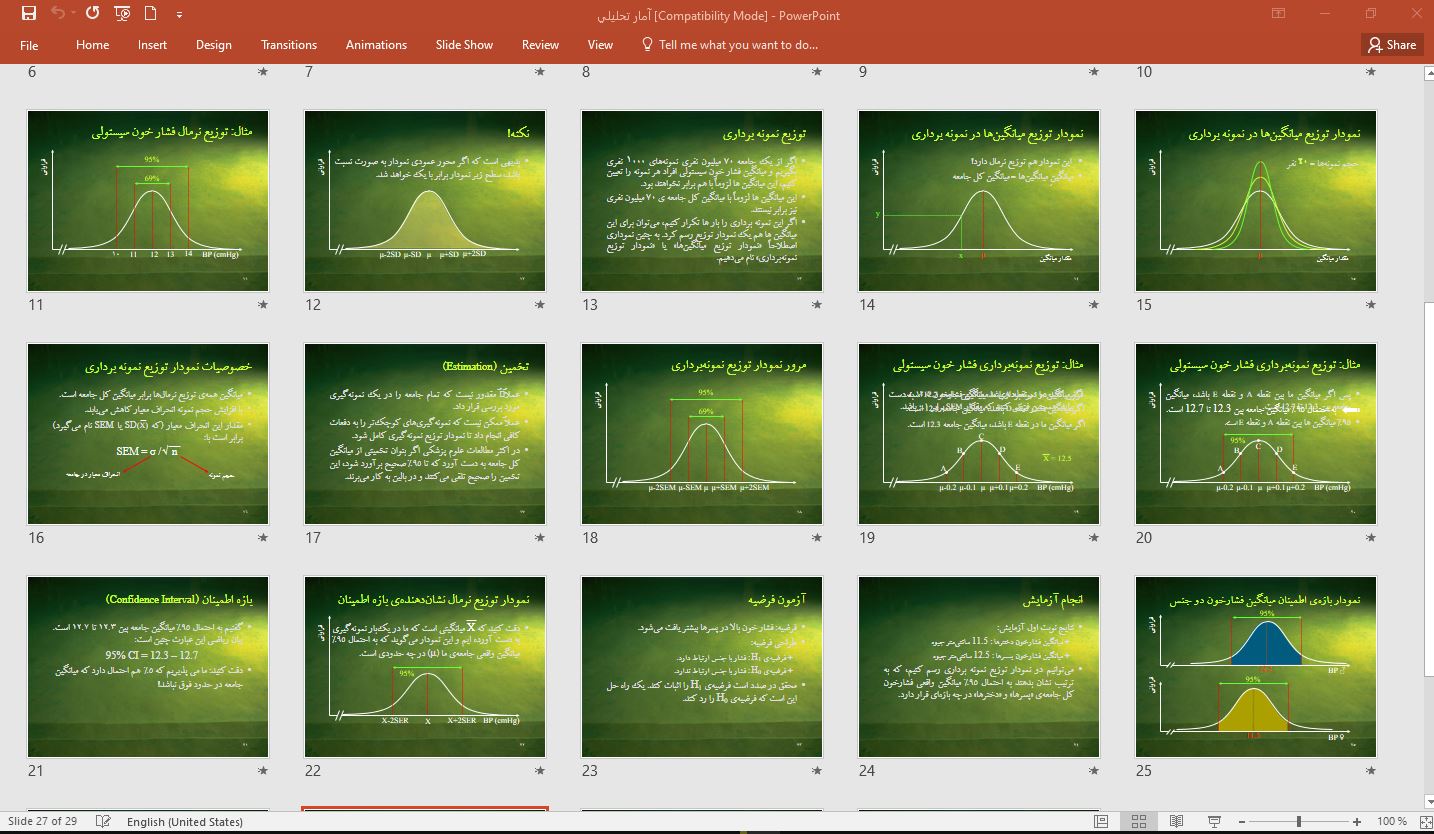
Task: Click the Share button
Action: pyautogui.click(x=1392, y=45)
